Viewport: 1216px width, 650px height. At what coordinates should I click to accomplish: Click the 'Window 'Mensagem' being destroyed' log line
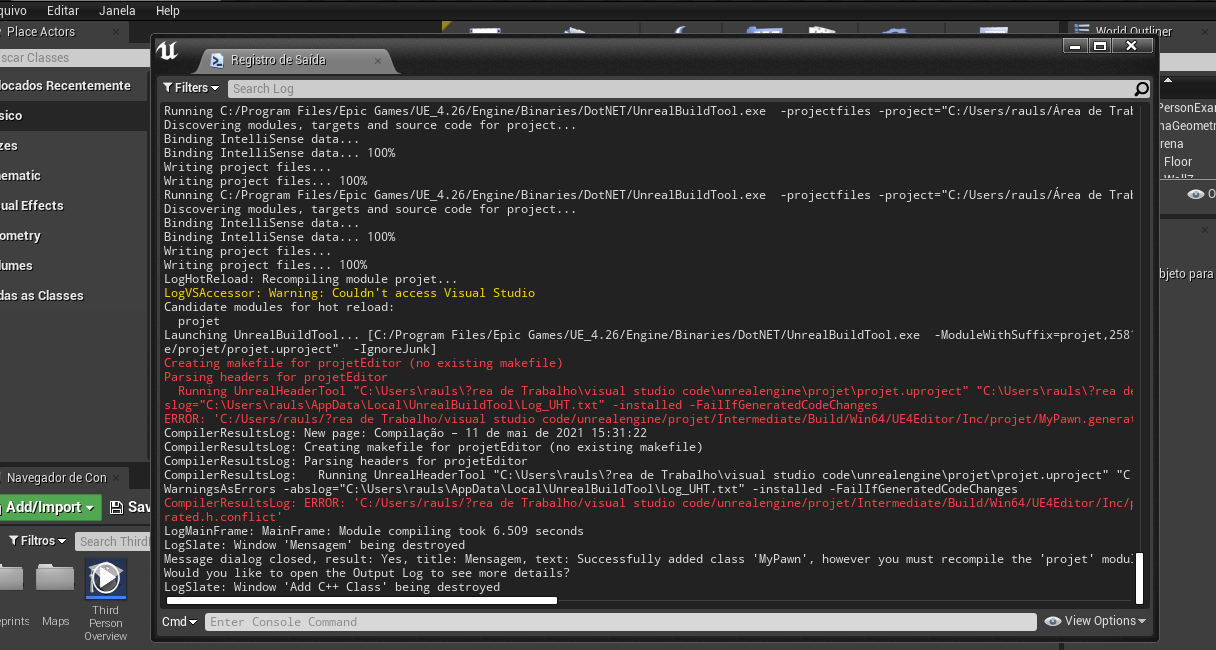314,545
